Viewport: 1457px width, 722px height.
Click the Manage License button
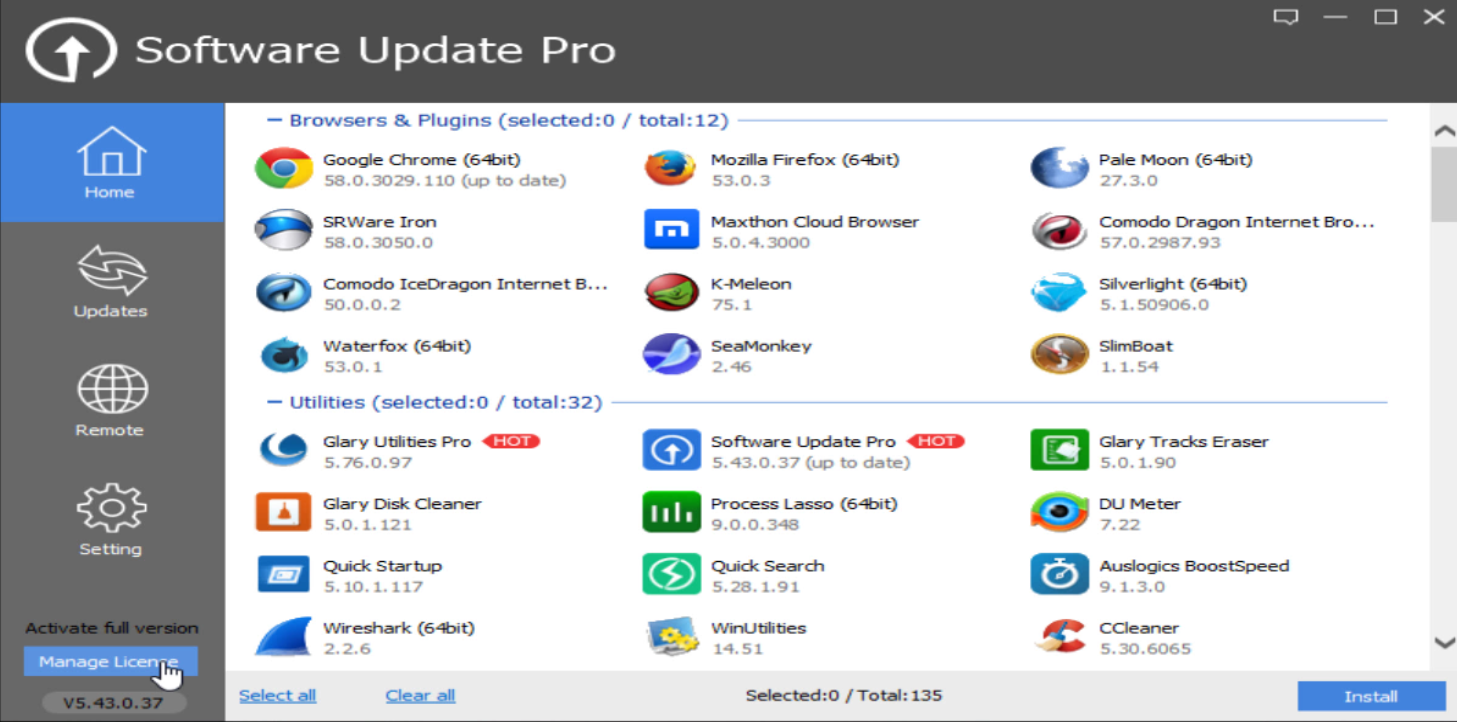pos(110,661)
